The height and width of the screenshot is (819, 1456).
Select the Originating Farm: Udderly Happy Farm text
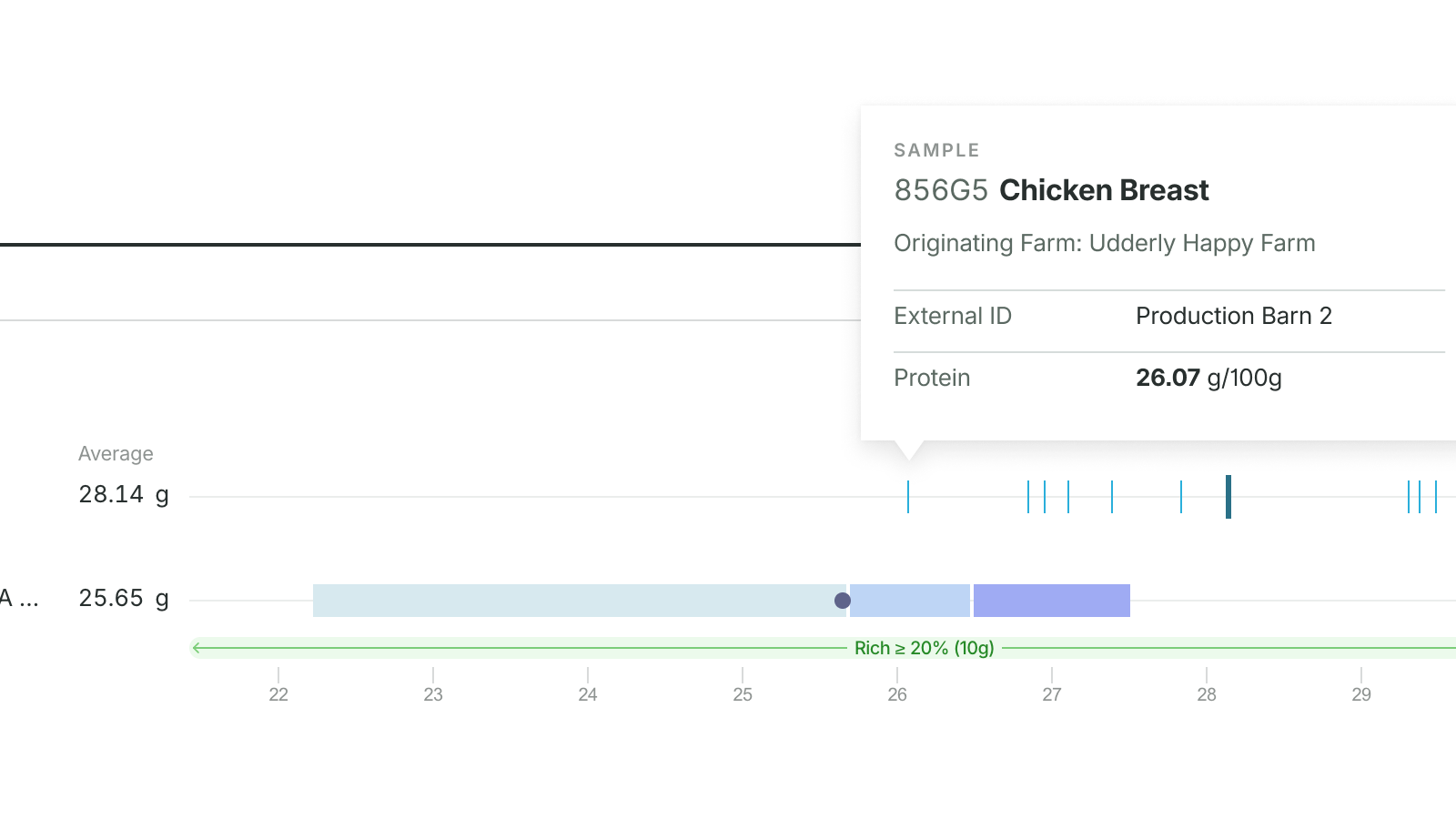(1105, 243)
